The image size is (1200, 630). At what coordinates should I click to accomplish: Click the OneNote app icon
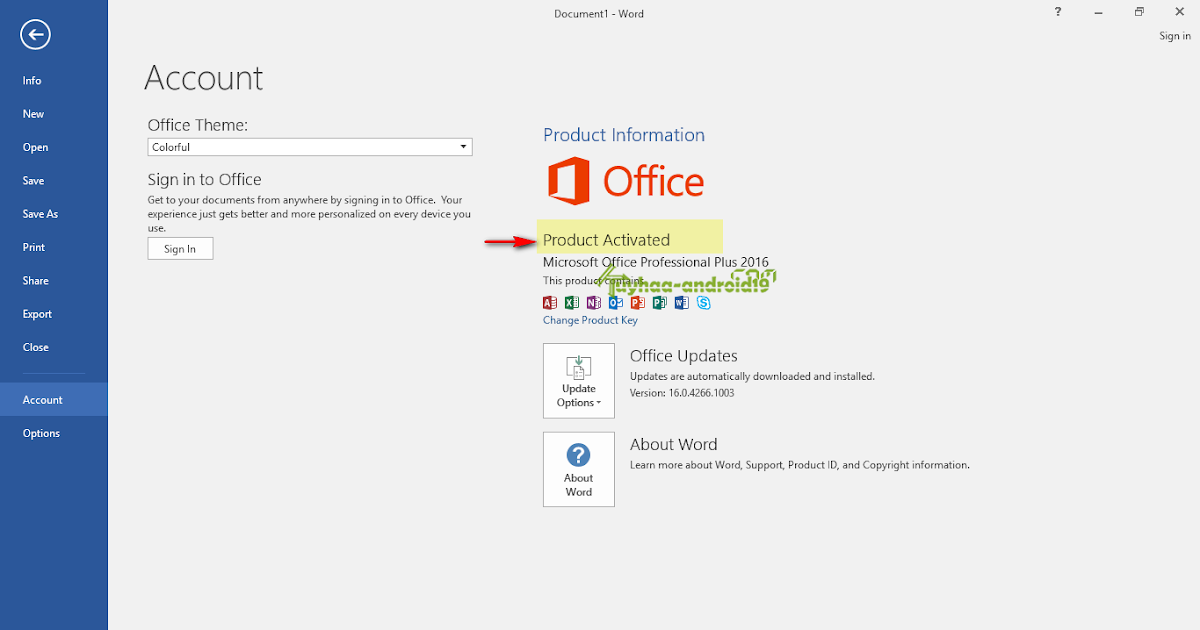593,302
